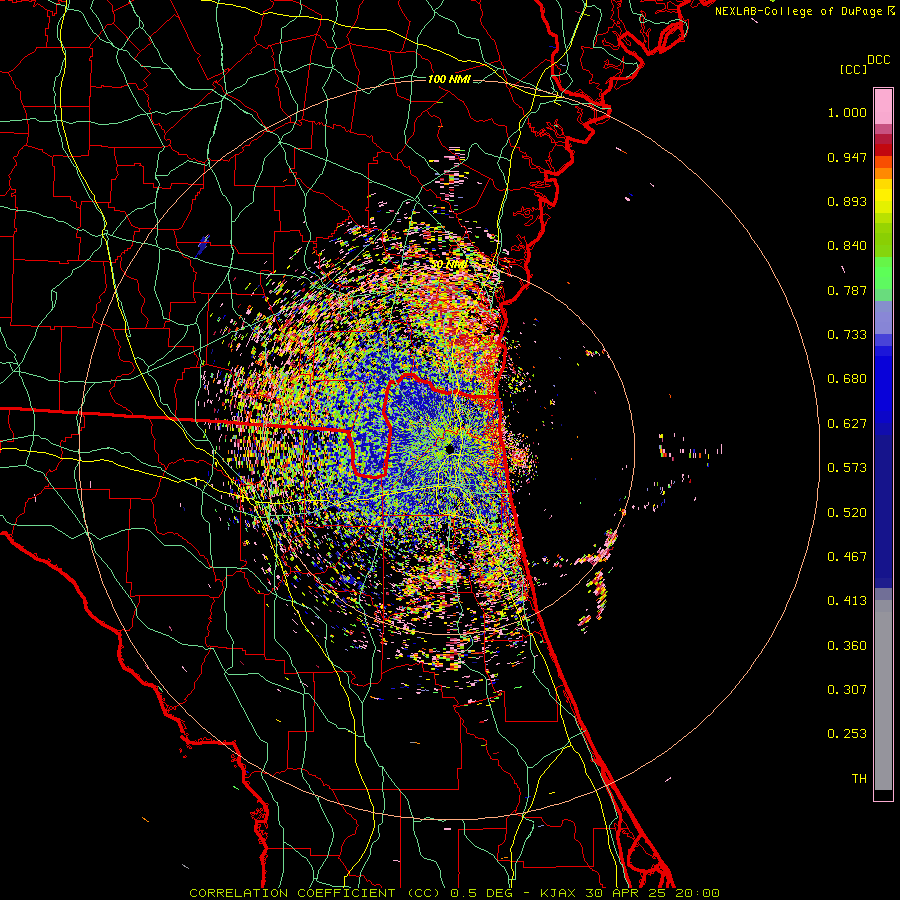The image size is (900, 900).
Task: Click the 0.680 scale value
Action: tap(847, 379)
